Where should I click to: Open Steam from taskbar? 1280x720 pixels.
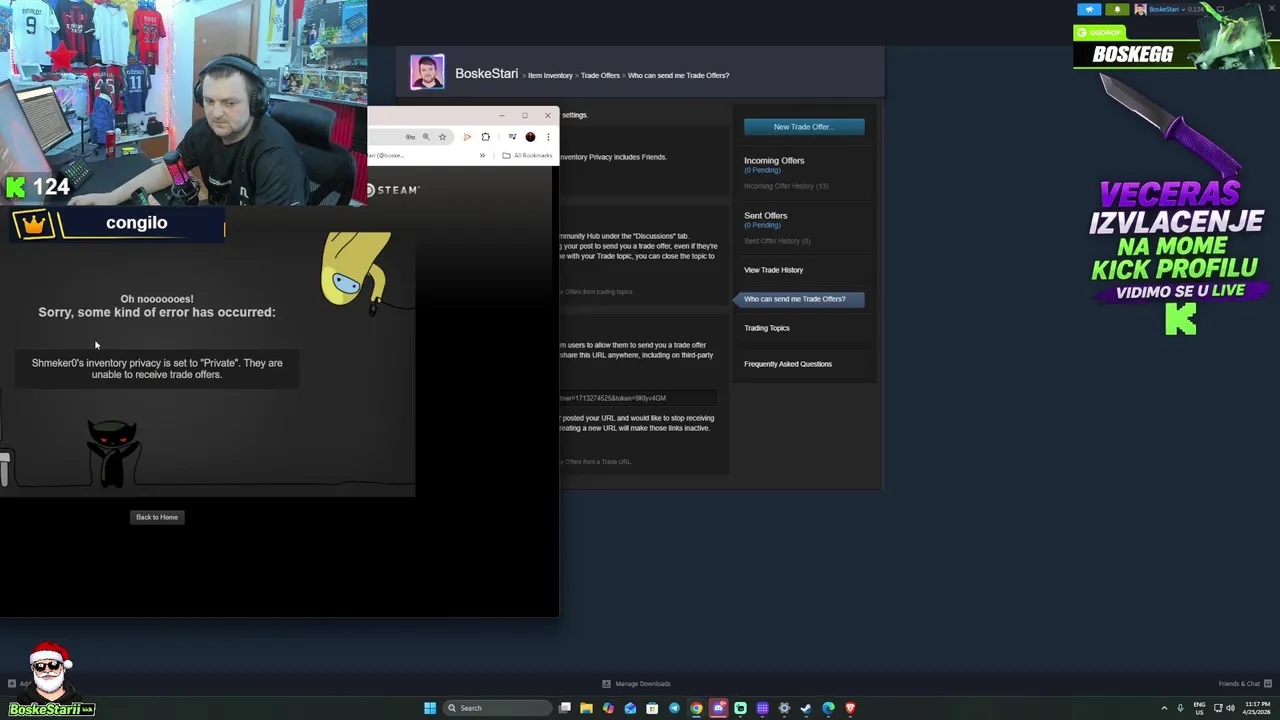coord(806,708)
